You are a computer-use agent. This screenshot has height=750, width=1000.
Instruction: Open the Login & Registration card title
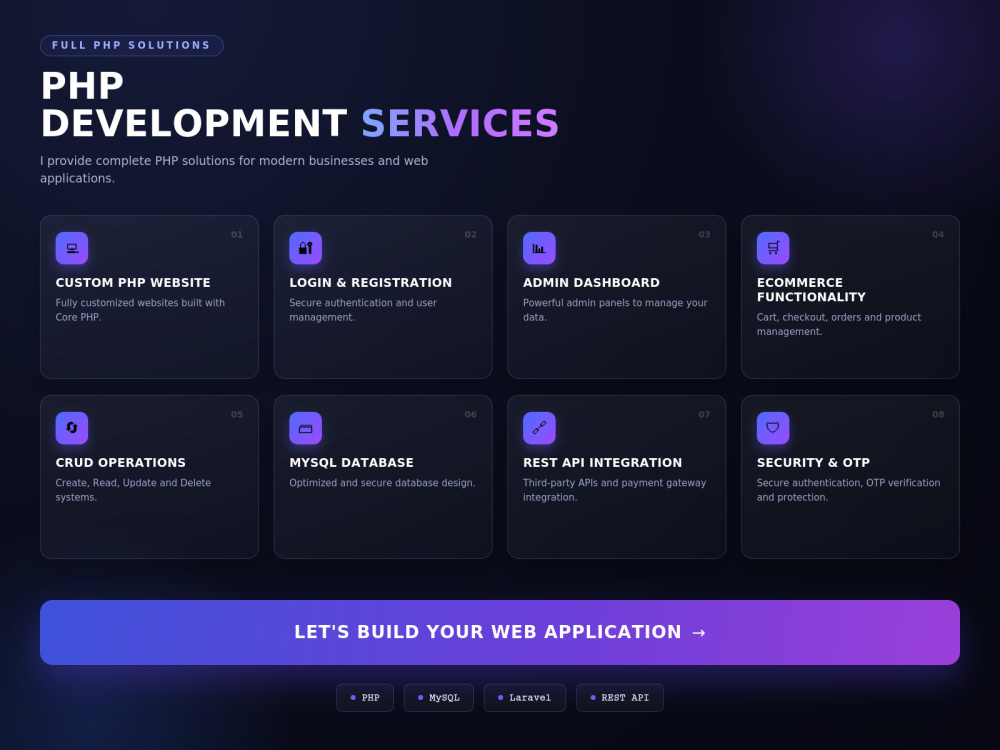point(371,283)
